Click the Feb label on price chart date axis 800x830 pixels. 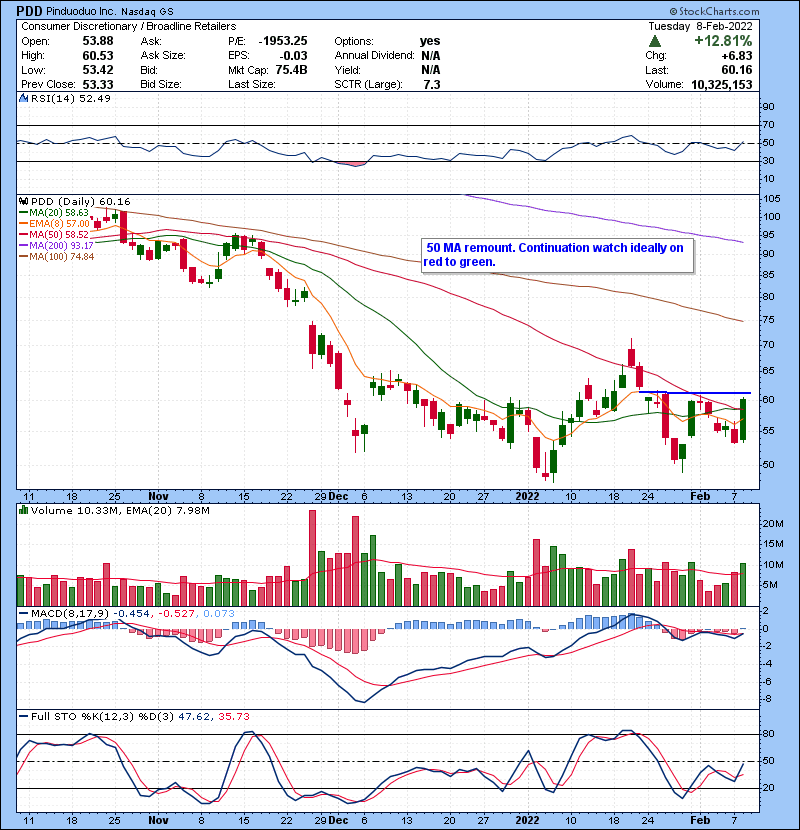[x=700, y=497]
